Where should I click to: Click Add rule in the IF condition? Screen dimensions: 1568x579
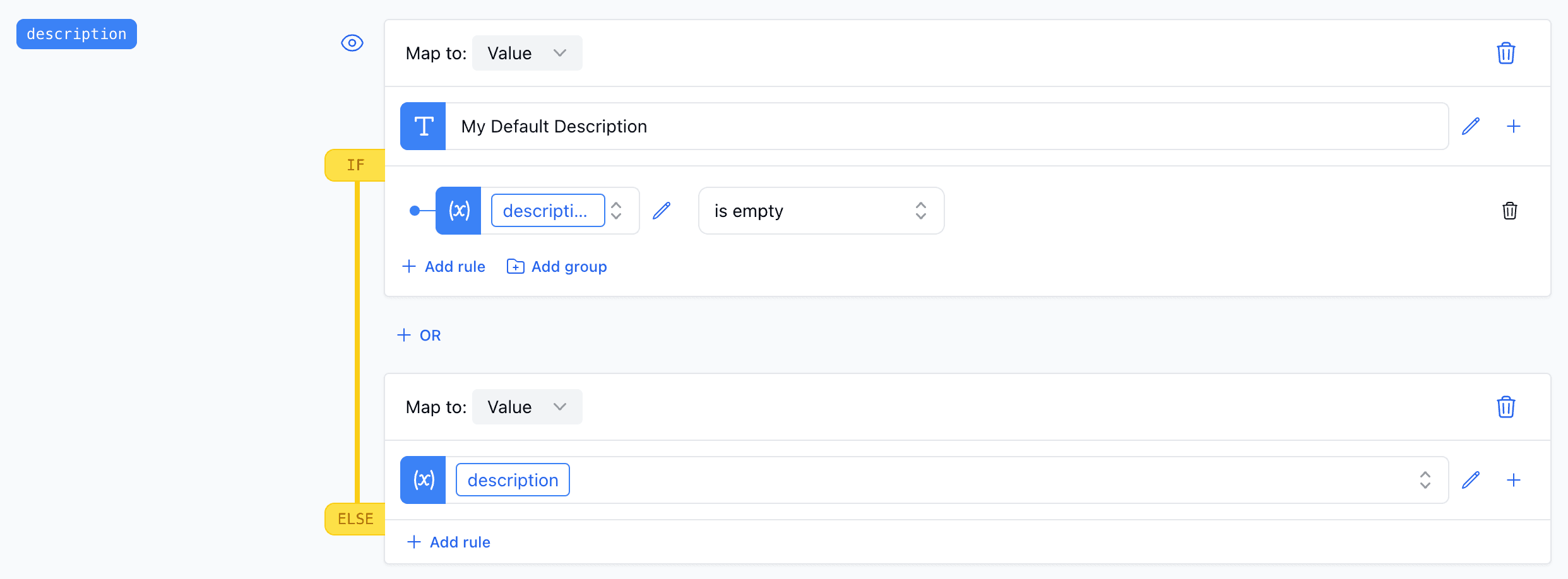[444, 266]
